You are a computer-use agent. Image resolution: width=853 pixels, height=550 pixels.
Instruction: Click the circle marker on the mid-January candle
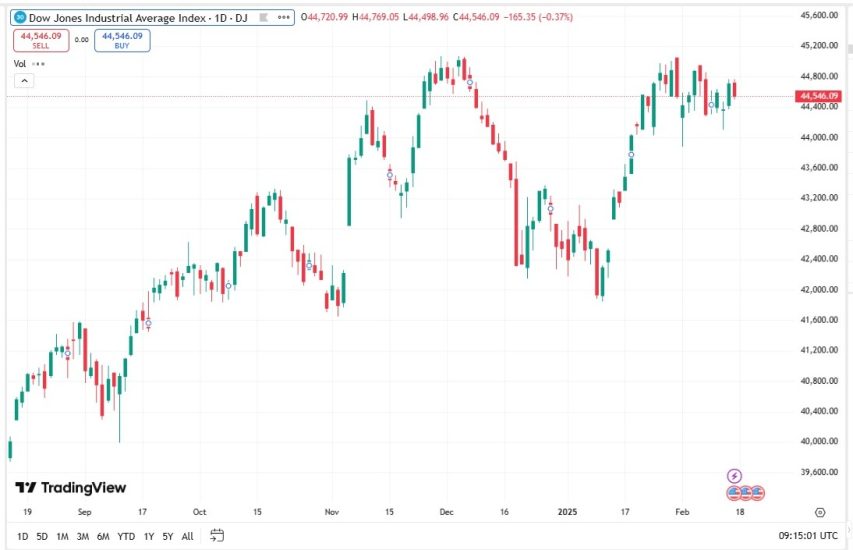631,155
